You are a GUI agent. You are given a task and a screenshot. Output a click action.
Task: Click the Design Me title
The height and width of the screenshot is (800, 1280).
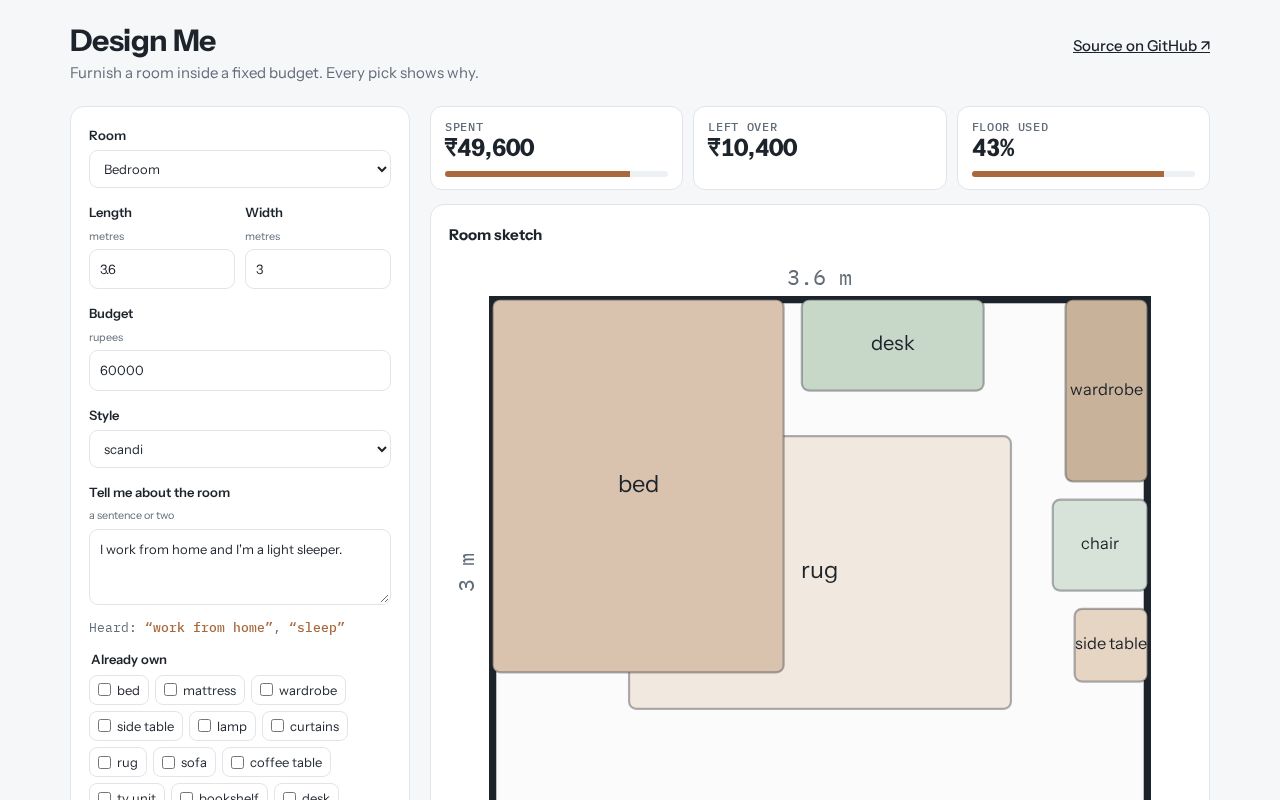tap(143, 41)
